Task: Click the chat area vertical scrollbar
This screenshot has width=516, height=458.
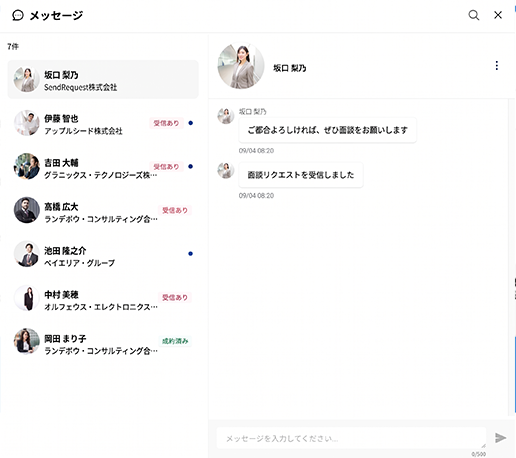Action: click(x=510, y=257)
